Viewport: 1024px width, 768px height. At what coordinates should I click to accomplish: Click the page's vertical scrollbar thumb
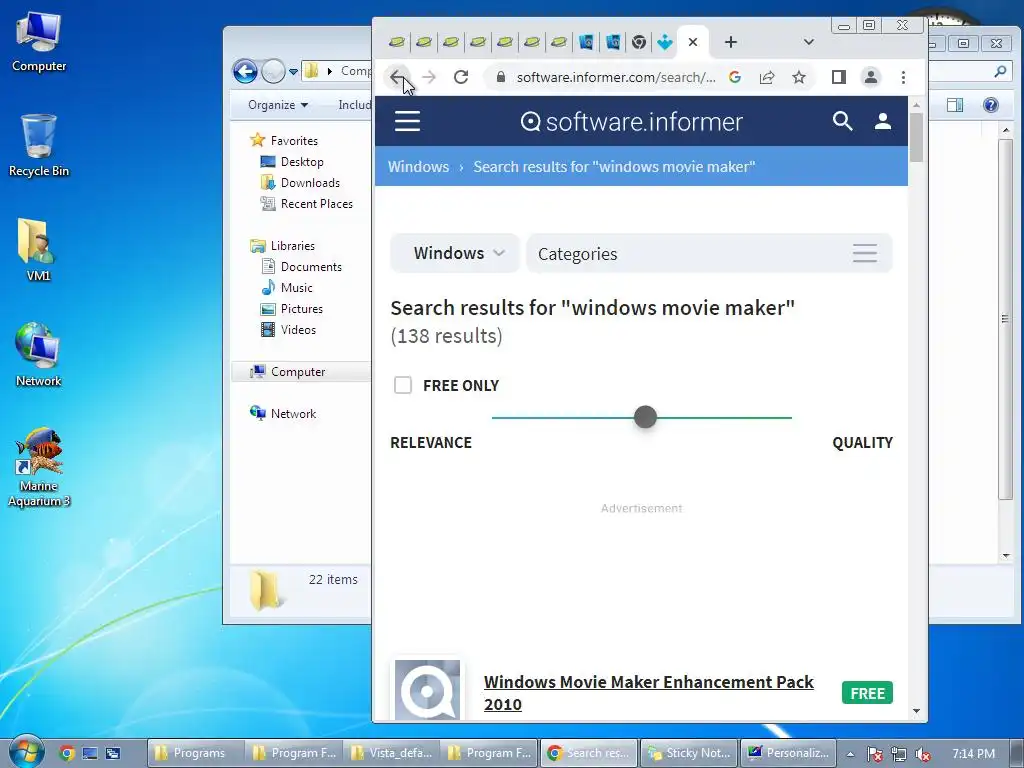[x=916, y=137]
